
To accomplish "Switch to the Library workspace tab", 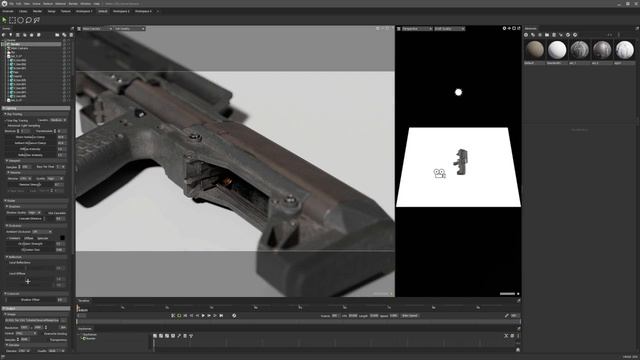I will 23,11.
